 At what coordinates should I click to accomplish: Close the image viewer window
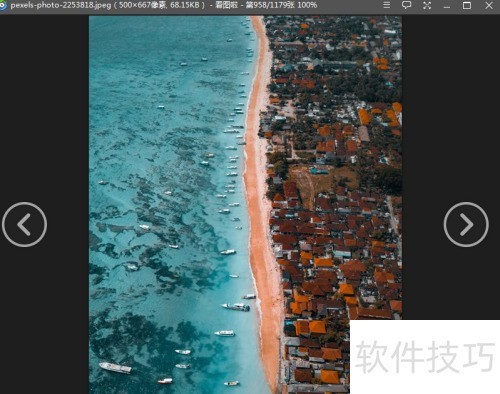click(x=489, y=5)
